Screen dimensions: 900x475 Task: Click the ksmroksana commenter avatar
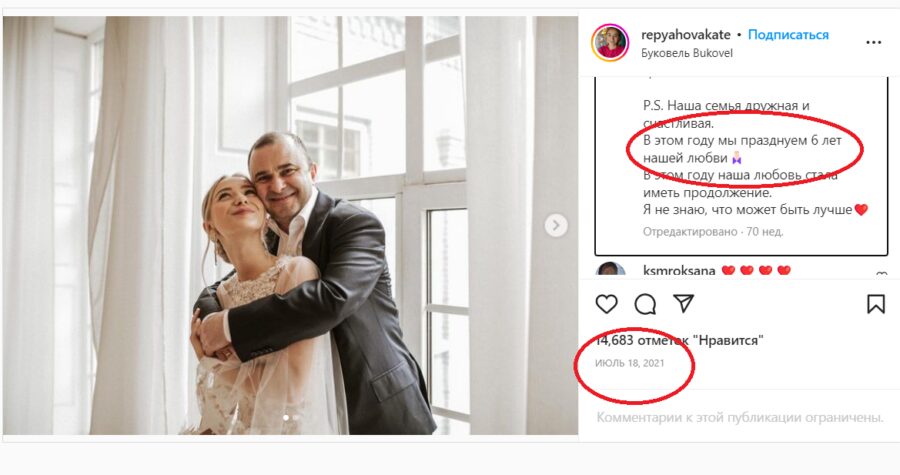click(x=610, y=271)
